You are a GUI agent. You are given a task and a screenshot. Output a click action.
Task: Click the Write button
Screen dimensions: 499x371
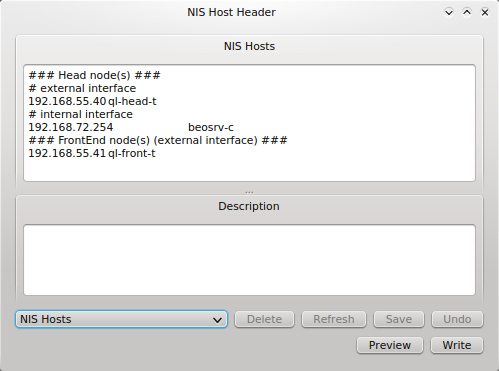457,345
